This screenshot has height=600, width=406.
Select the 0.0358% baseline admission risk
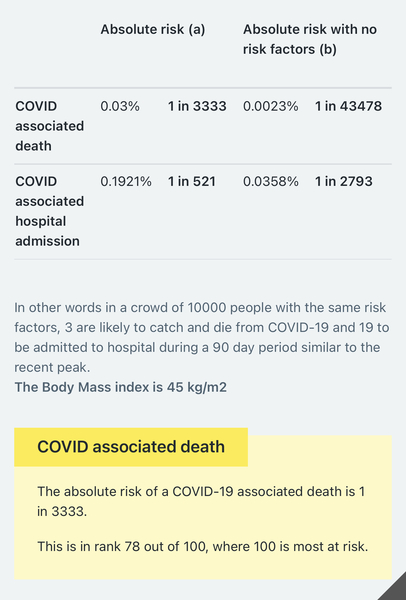(x=271, y=181)
